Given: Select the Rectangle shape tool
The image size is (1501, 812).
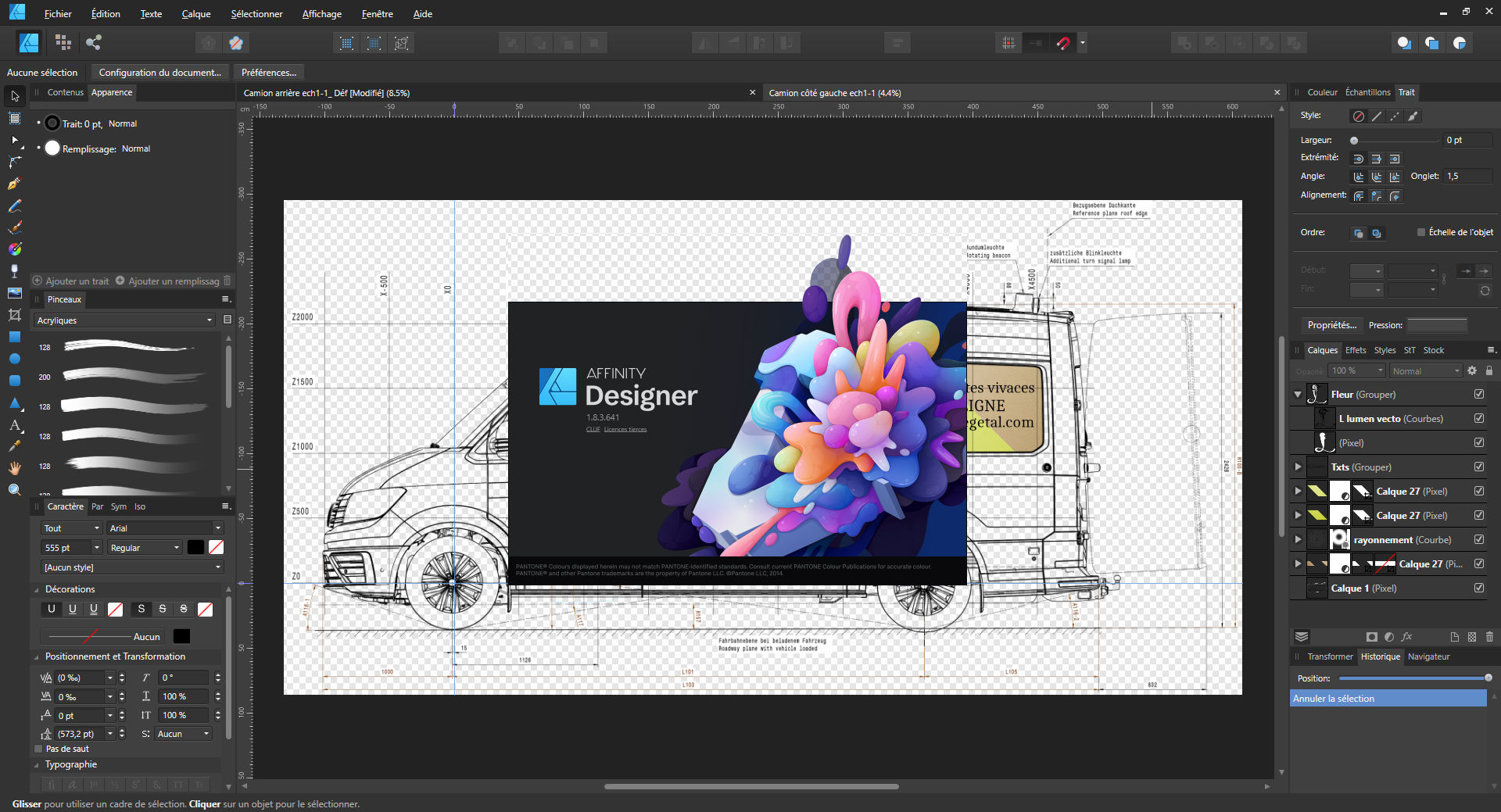Looking at the screenshot, I should click(14, 337).
